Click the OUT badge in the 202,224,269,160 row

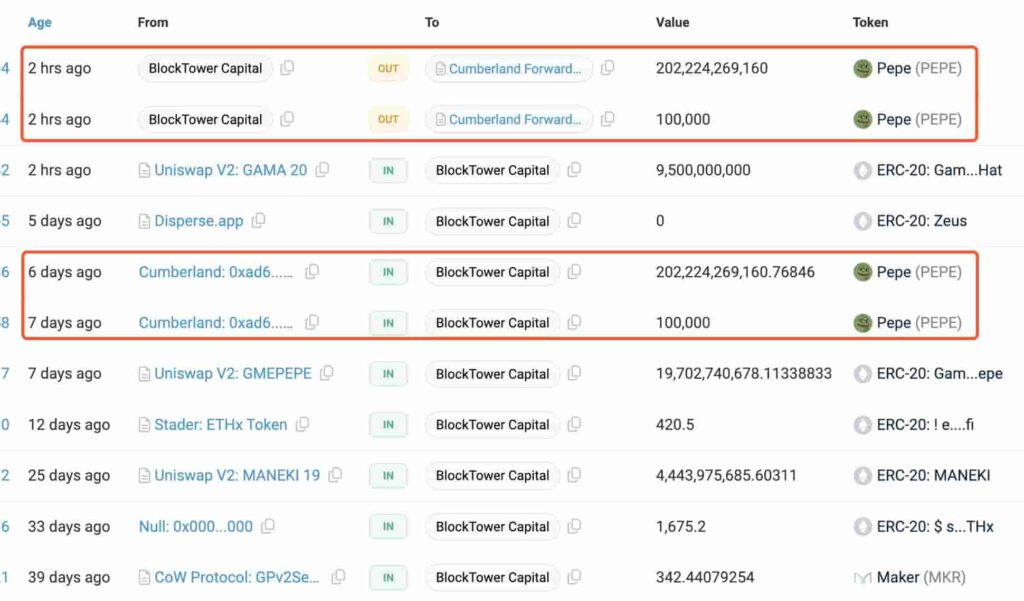pyautogui.click(x=388, y=68)
